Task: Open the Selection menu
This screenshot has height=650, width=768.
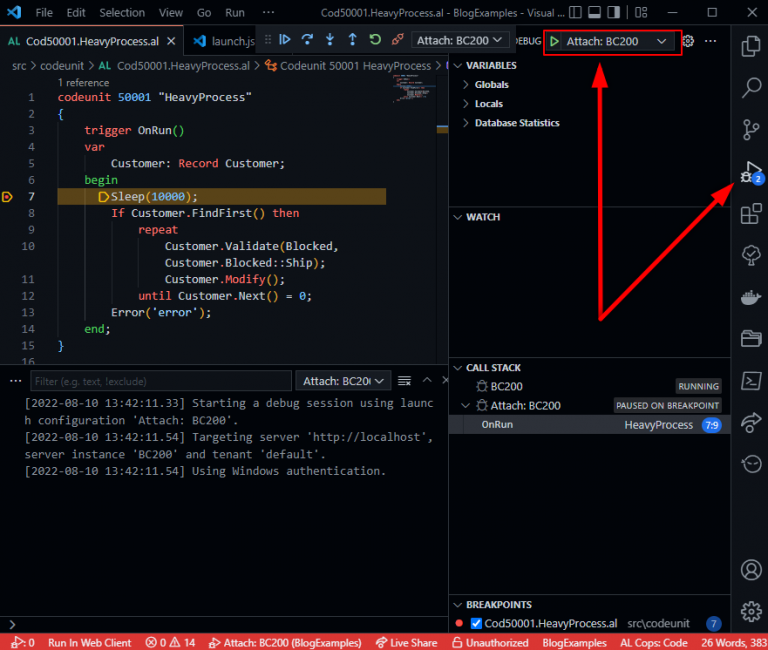Action: pos(122,13)
